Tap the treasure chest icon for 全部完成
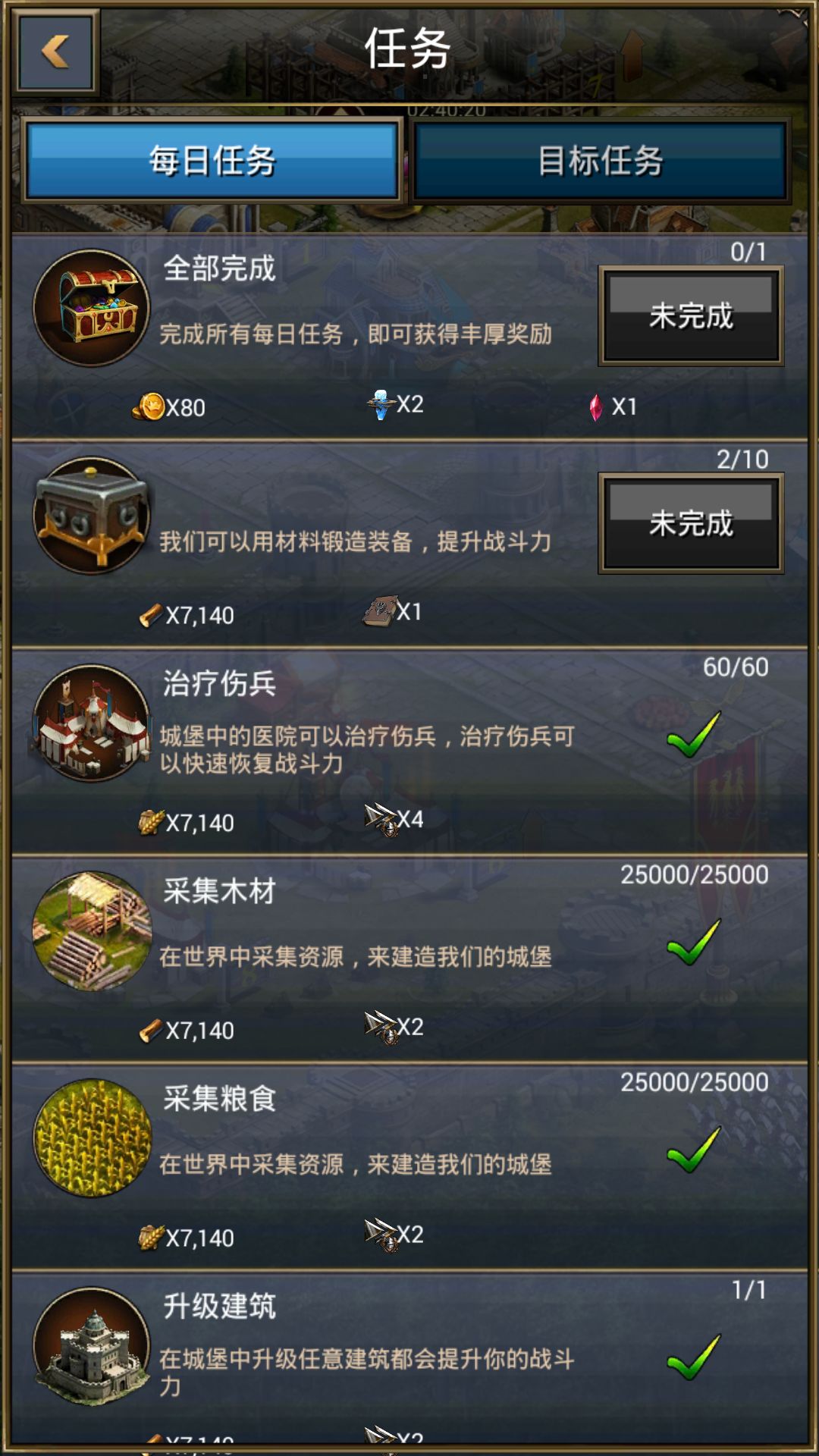The image size is (819, 1456). point(91,308)
